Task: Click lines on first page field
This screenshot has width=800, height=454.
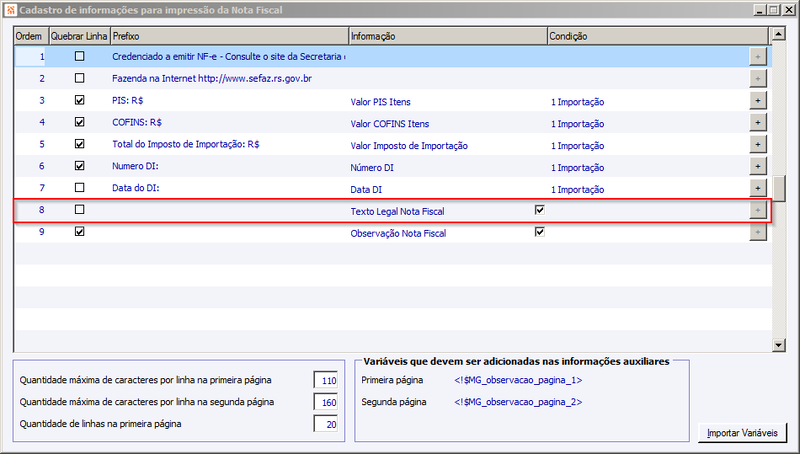Action: point(326,424)
